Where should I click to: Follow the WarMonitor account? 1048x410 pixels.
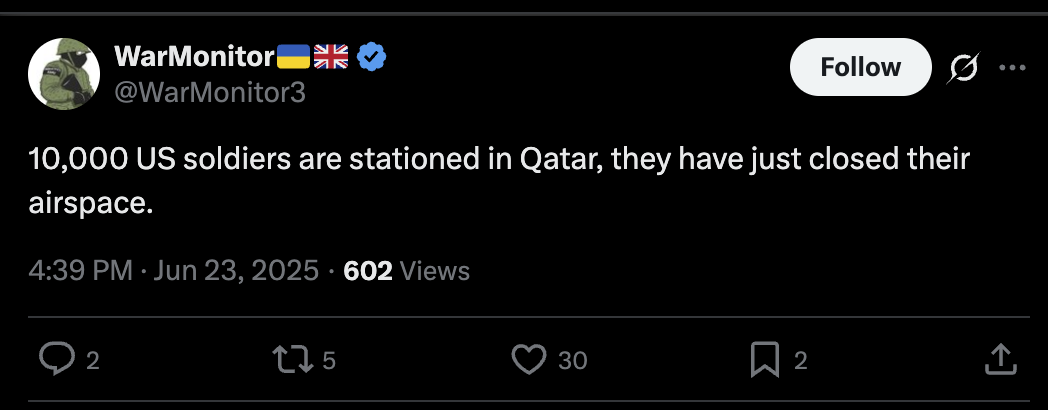(860, 67)
